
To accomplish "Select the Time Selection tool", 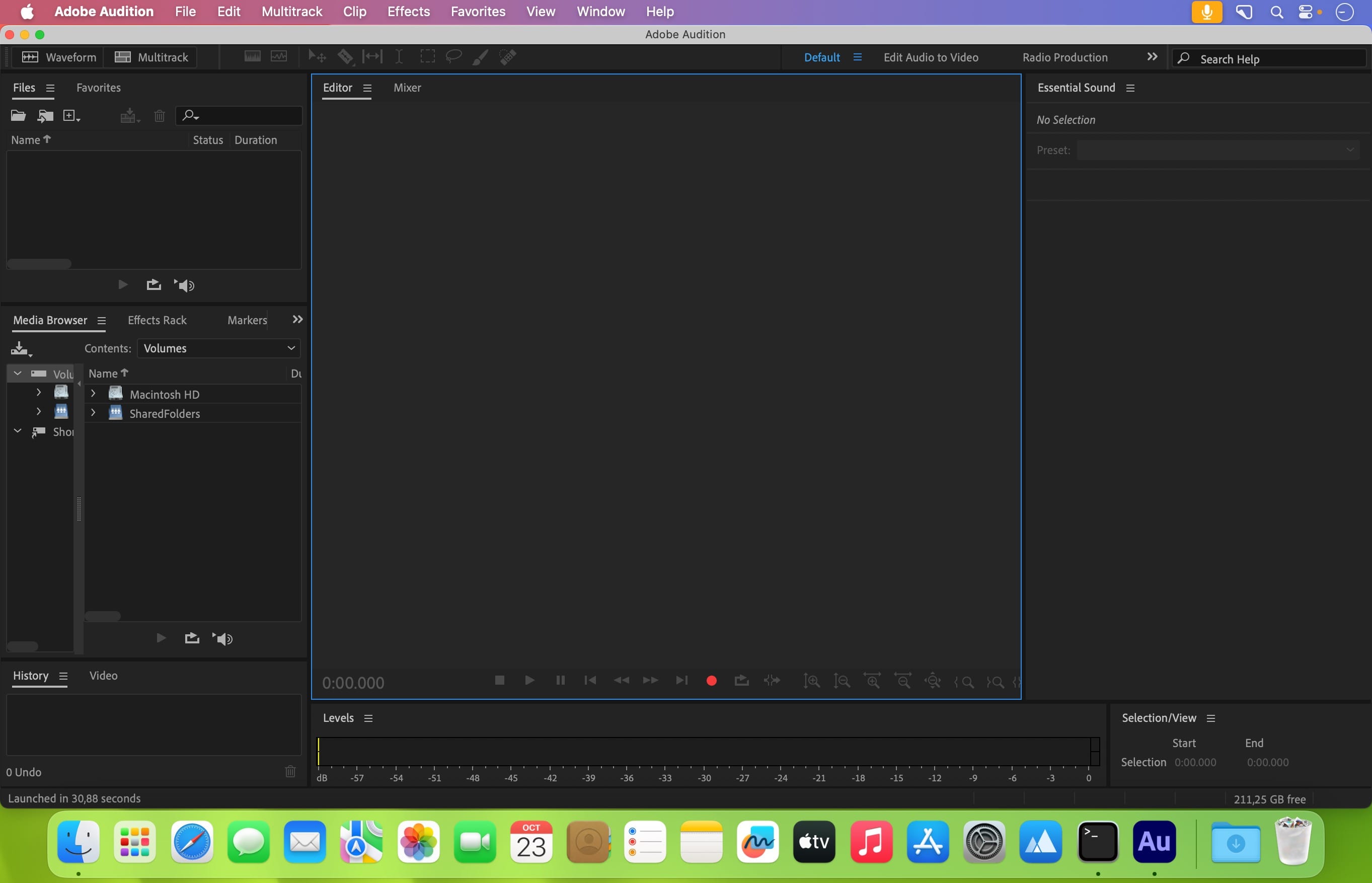I will coord(399,57).
